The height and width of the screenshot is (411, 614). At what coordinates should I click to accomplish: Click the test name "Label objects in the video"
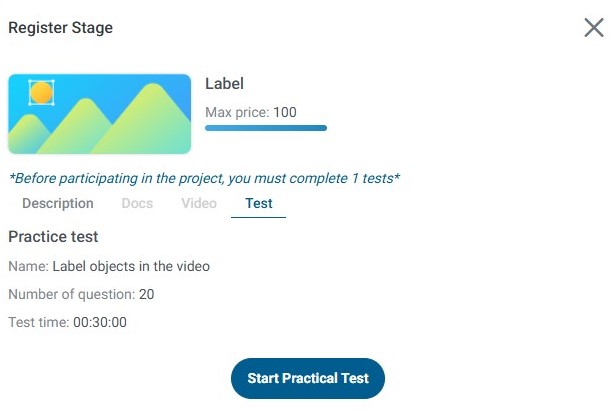point(131,266)
